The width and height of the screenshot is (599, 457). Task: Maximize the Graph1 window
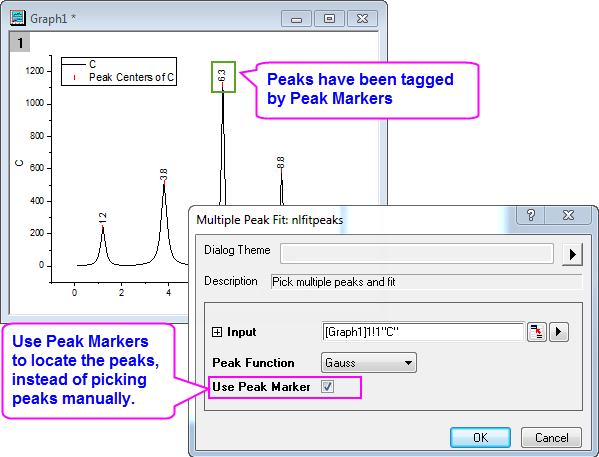(x=329, y=19)
